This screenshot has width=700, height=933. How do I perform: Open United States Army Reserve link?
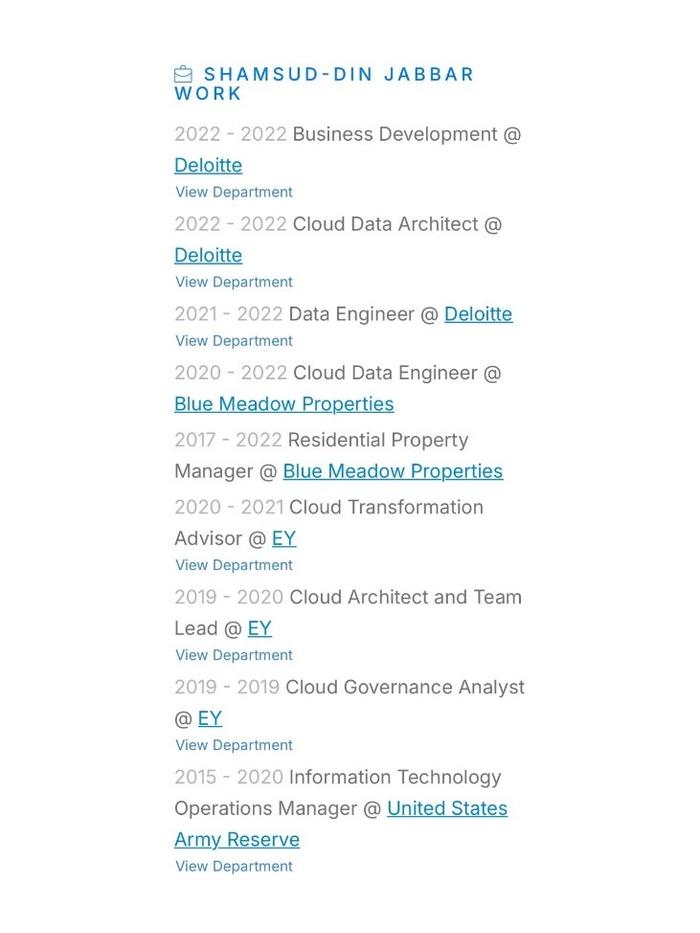(447, 808)
